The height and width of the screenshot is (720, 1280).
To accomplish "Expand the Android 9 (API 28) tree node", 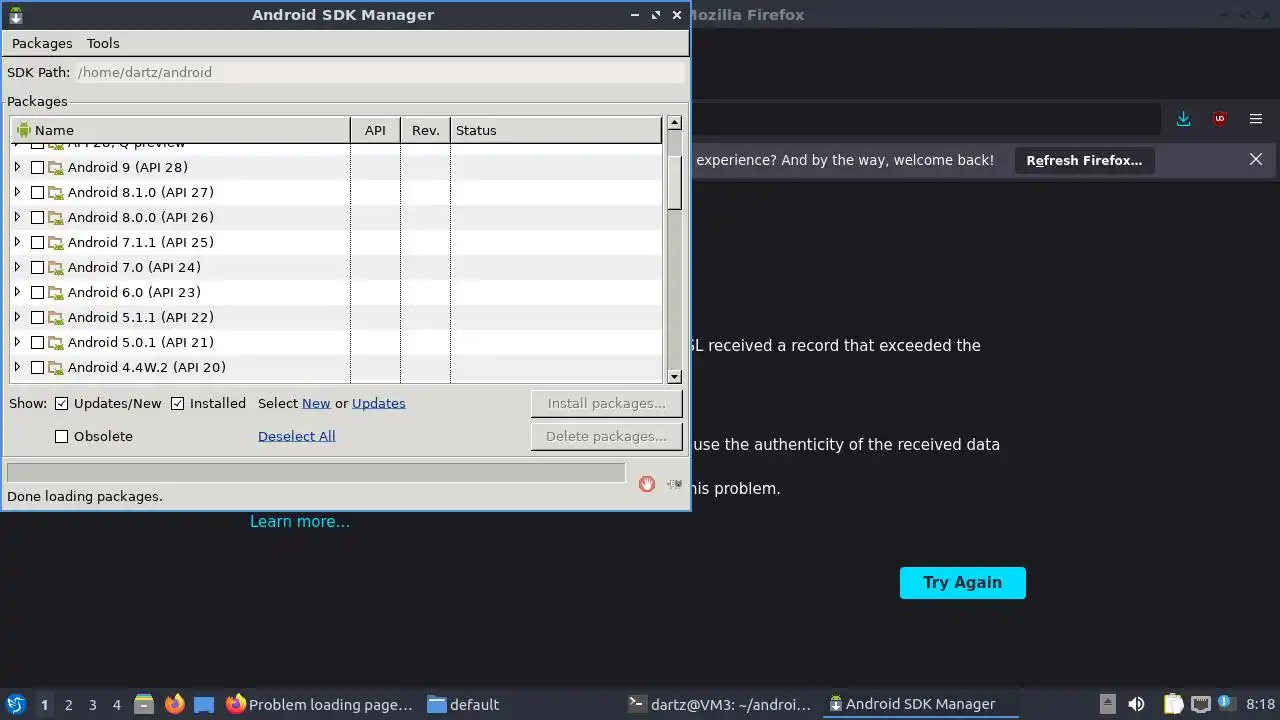I will coord(17,167).
